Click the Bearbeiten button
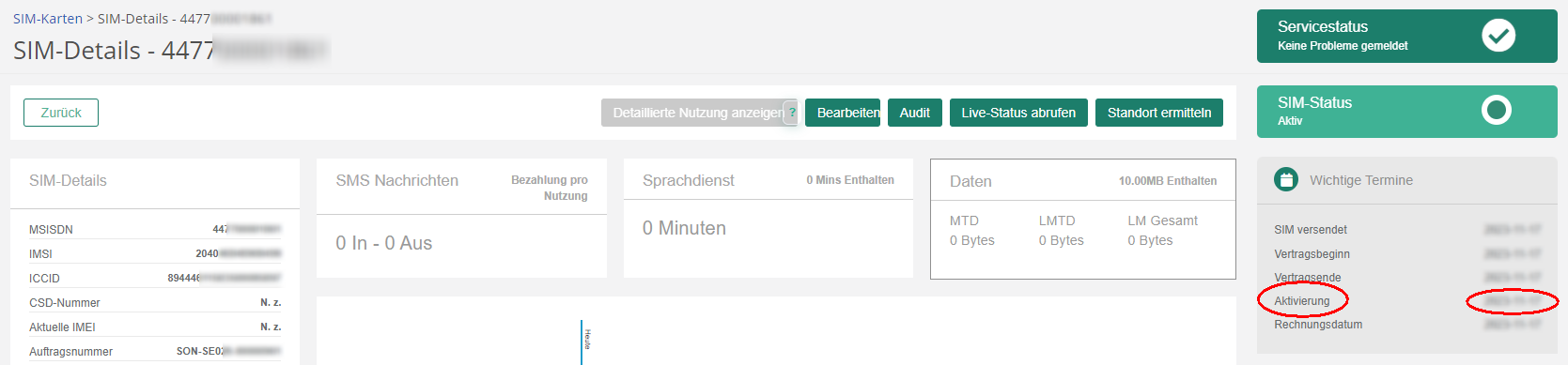Screen dimensions: 1568x365 click(x=843, y=113)
